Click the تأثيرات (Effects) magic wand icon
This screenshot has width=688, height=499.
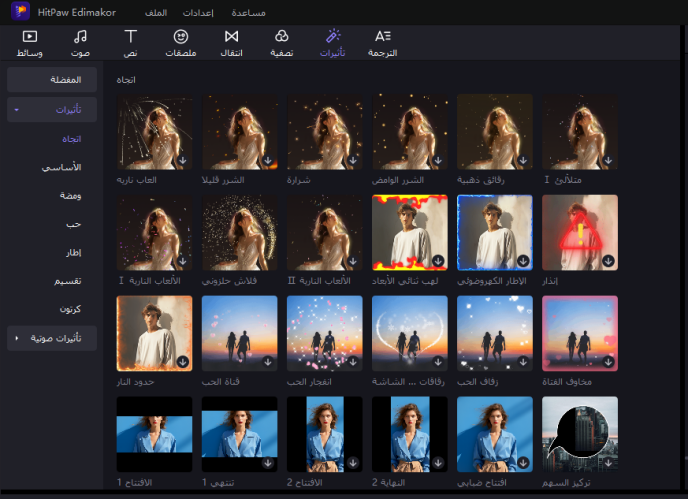tap(332, 37)
